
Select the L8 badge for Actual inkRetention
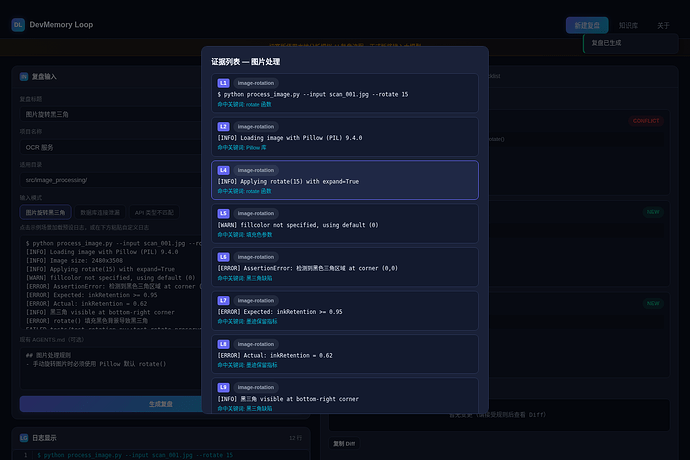(x=224, y=344)
